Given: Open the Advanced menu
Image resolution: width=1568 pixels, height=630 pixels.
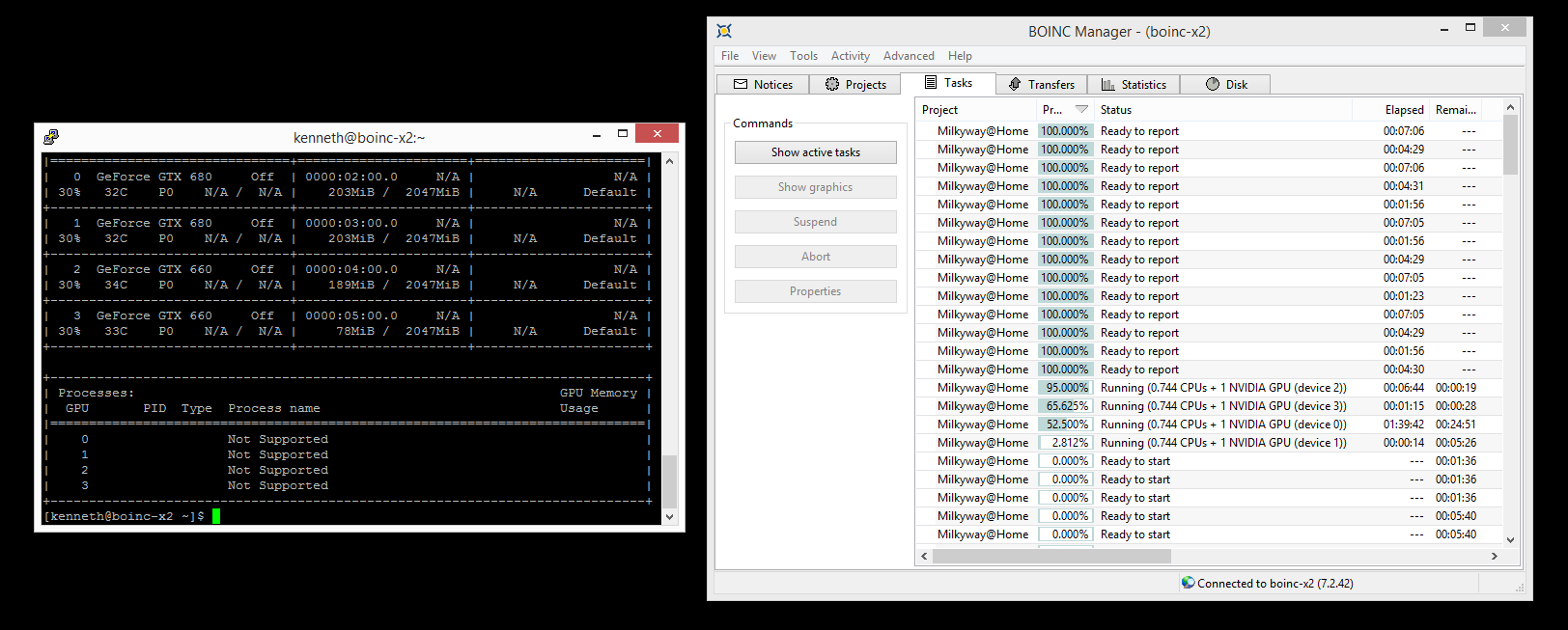Looking at the screenshot, I should point(908,56).
